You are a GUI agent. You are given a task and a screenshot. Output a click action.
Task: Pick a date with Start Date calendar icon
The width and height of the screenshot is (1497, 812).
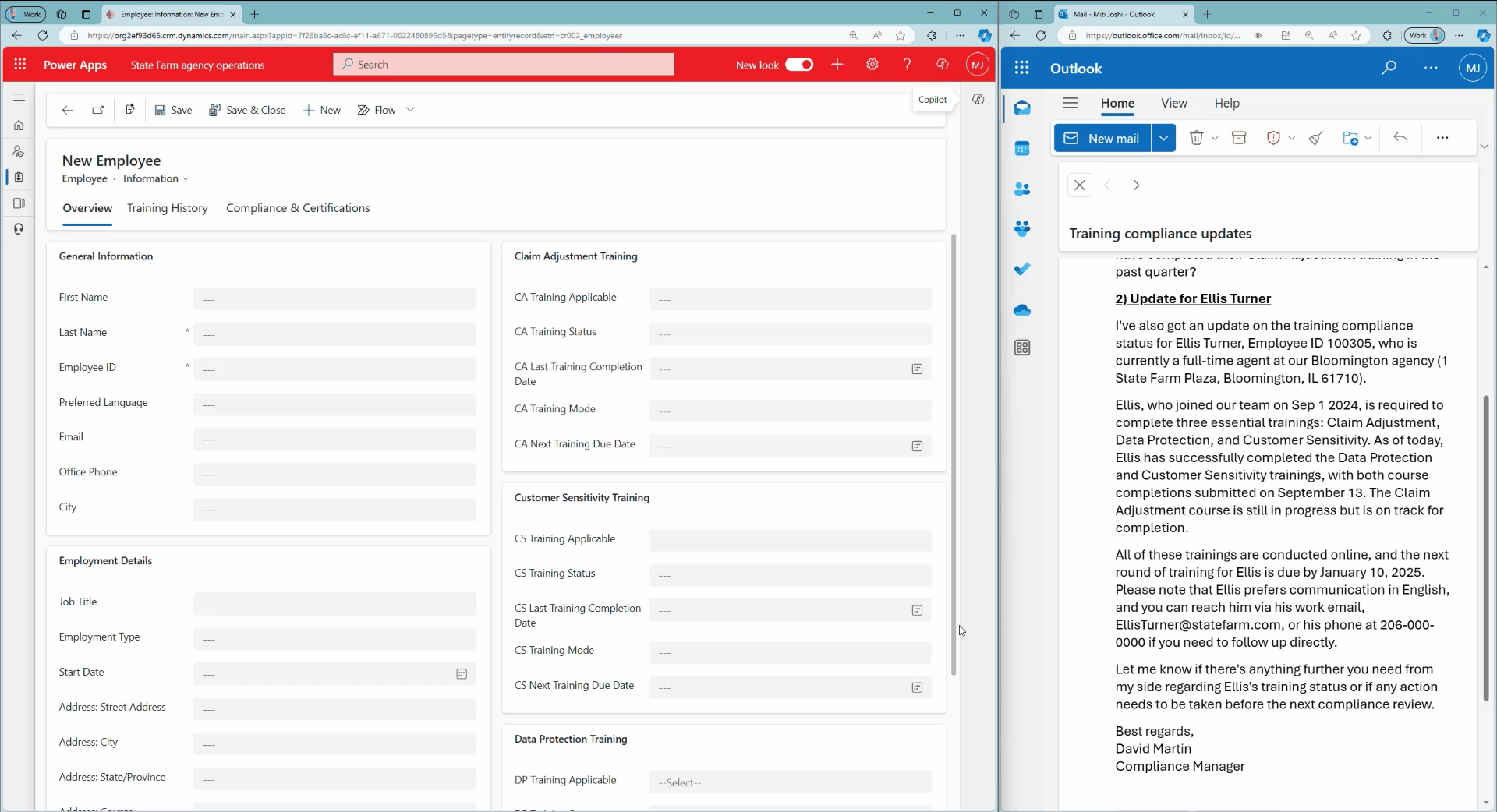[462, 674]
